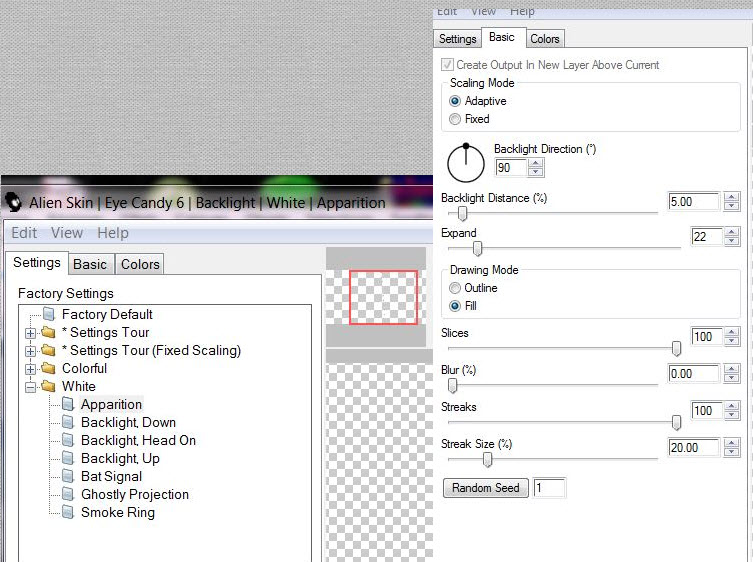Choose Fill drawing mode
753x562 pixels.
point(455,305)
